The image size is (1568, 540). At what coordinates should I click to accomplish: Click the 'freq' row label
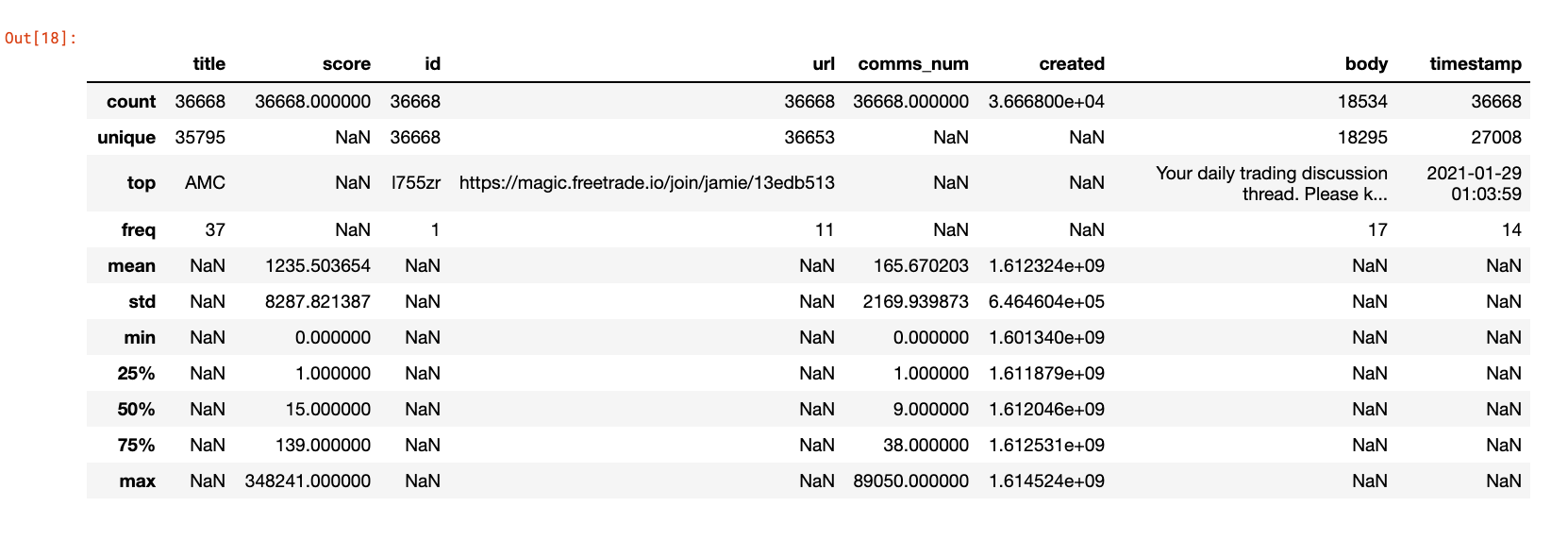138,230
